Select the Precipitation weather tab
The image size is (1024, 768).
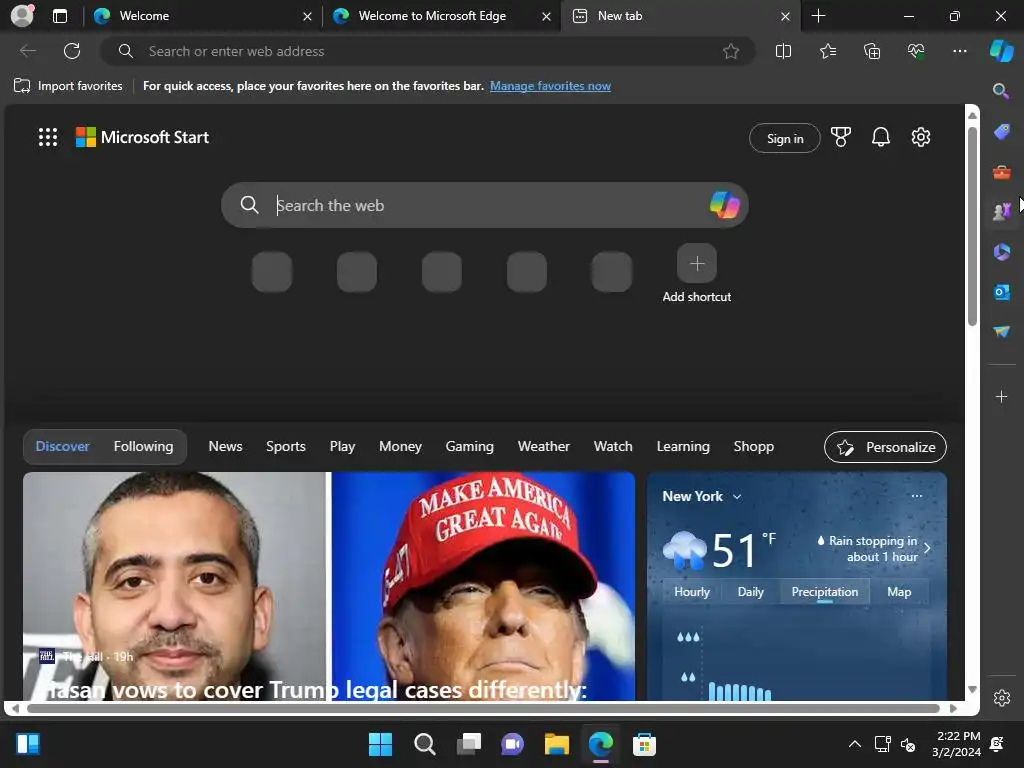click(824, 592)
